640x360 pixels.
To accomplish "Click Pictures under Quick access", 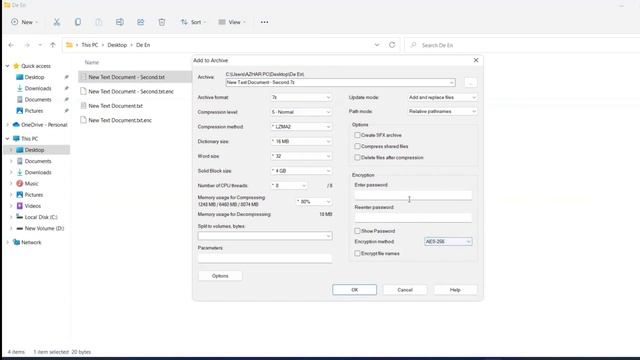I will coord(34,111).
